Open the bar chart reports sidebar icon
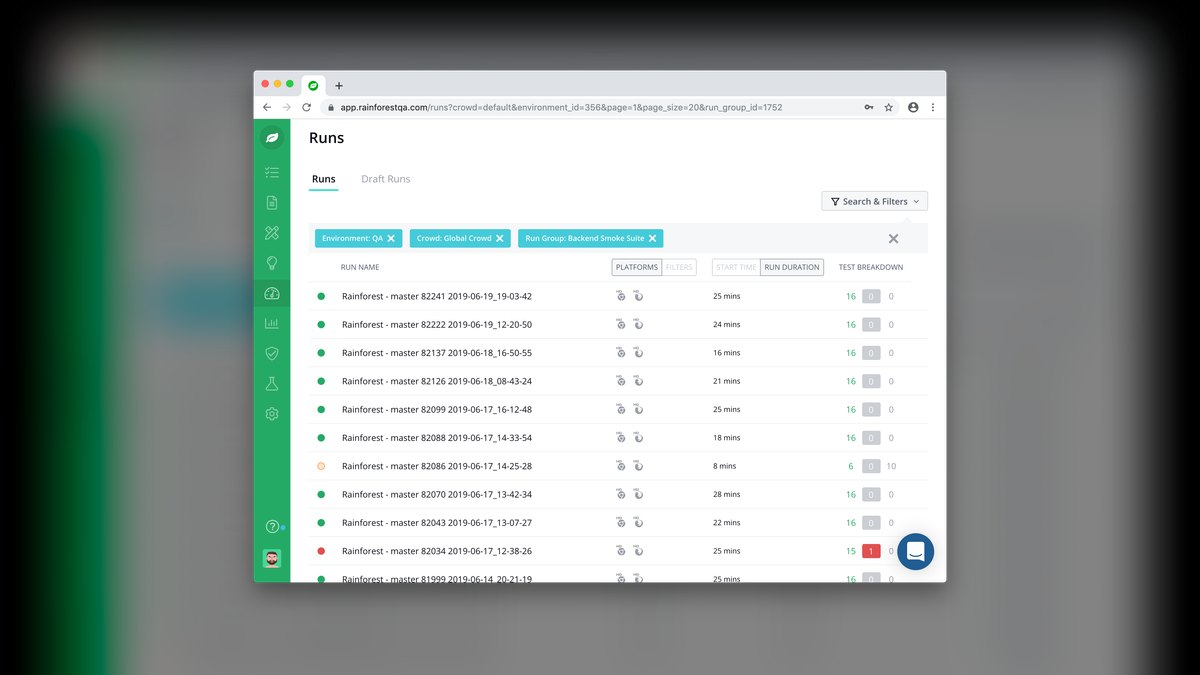 pyautogui.click(x=271, y=323)
